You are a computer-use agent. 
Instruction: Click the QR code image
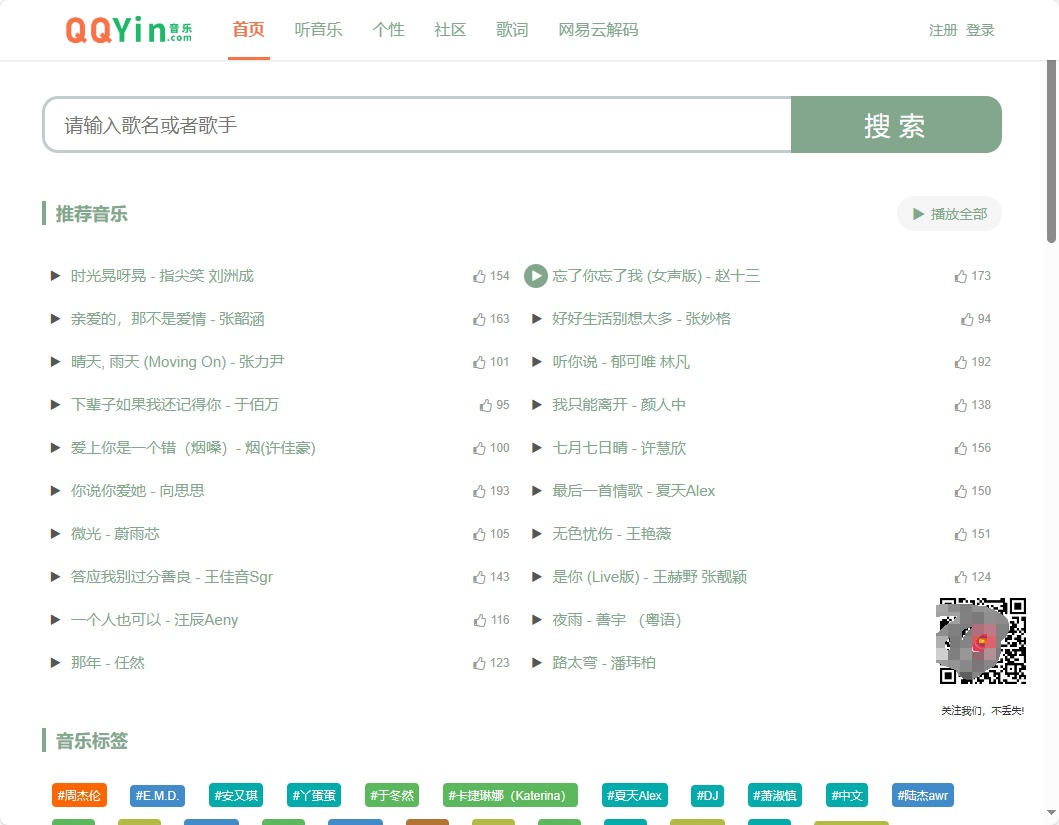click(982, 641)
